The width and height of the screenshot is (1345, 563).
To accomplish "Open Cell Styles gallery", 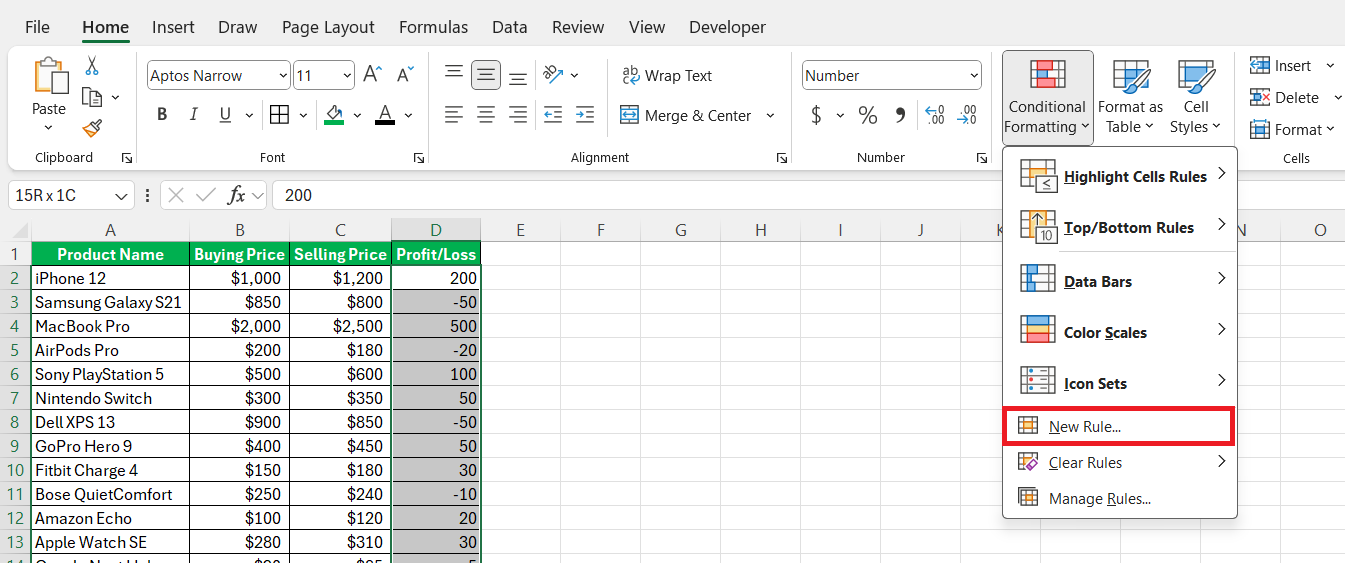I will coord(1196,96).
